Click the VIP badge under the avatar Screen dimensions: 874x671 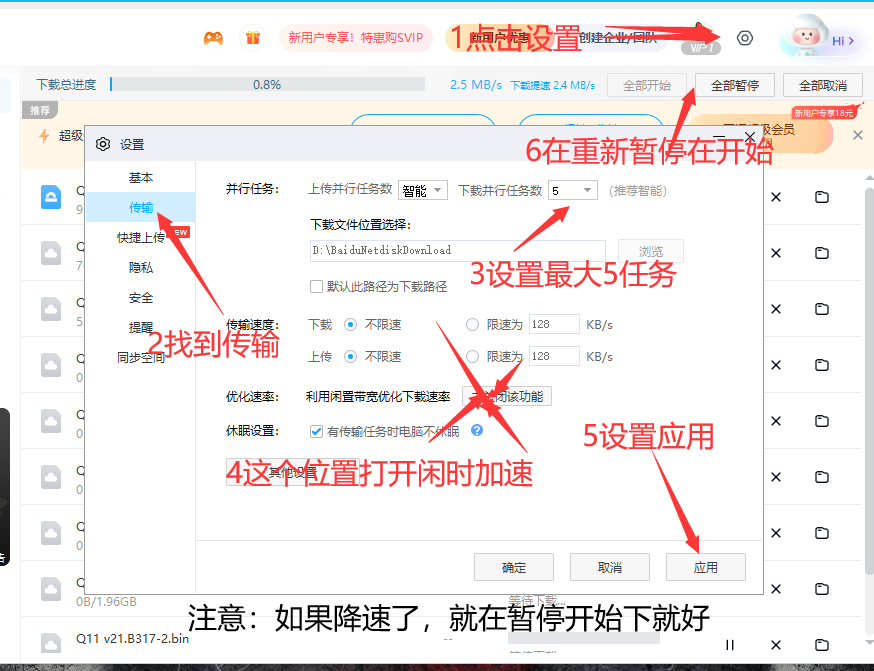(x=700, y=47)
